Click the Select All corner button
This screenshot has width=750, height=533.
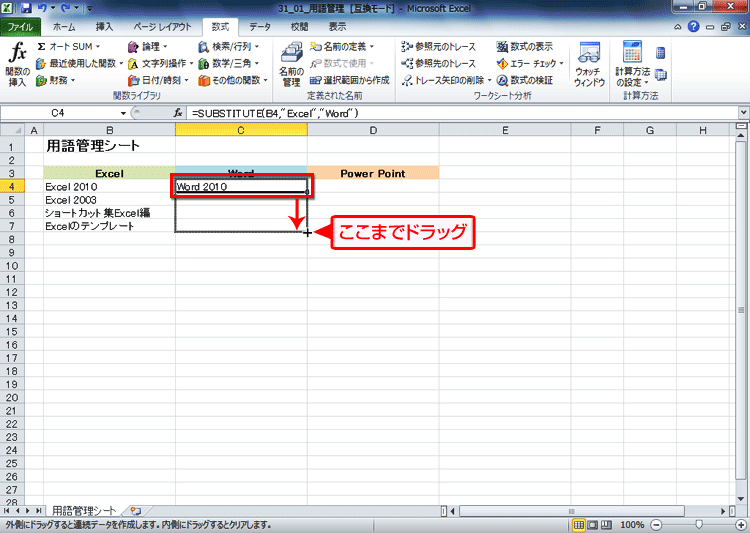(x=11, y=130)
